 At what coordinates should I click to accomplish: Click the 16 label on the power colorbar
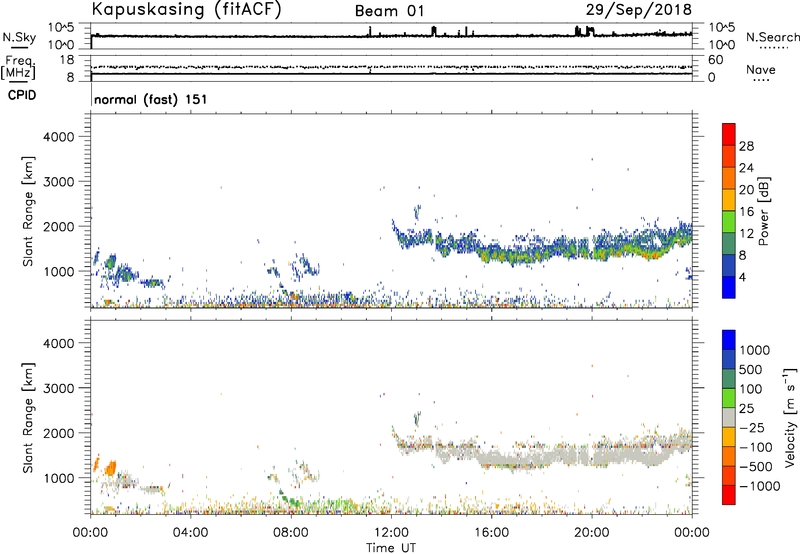(x=746, y=212)
